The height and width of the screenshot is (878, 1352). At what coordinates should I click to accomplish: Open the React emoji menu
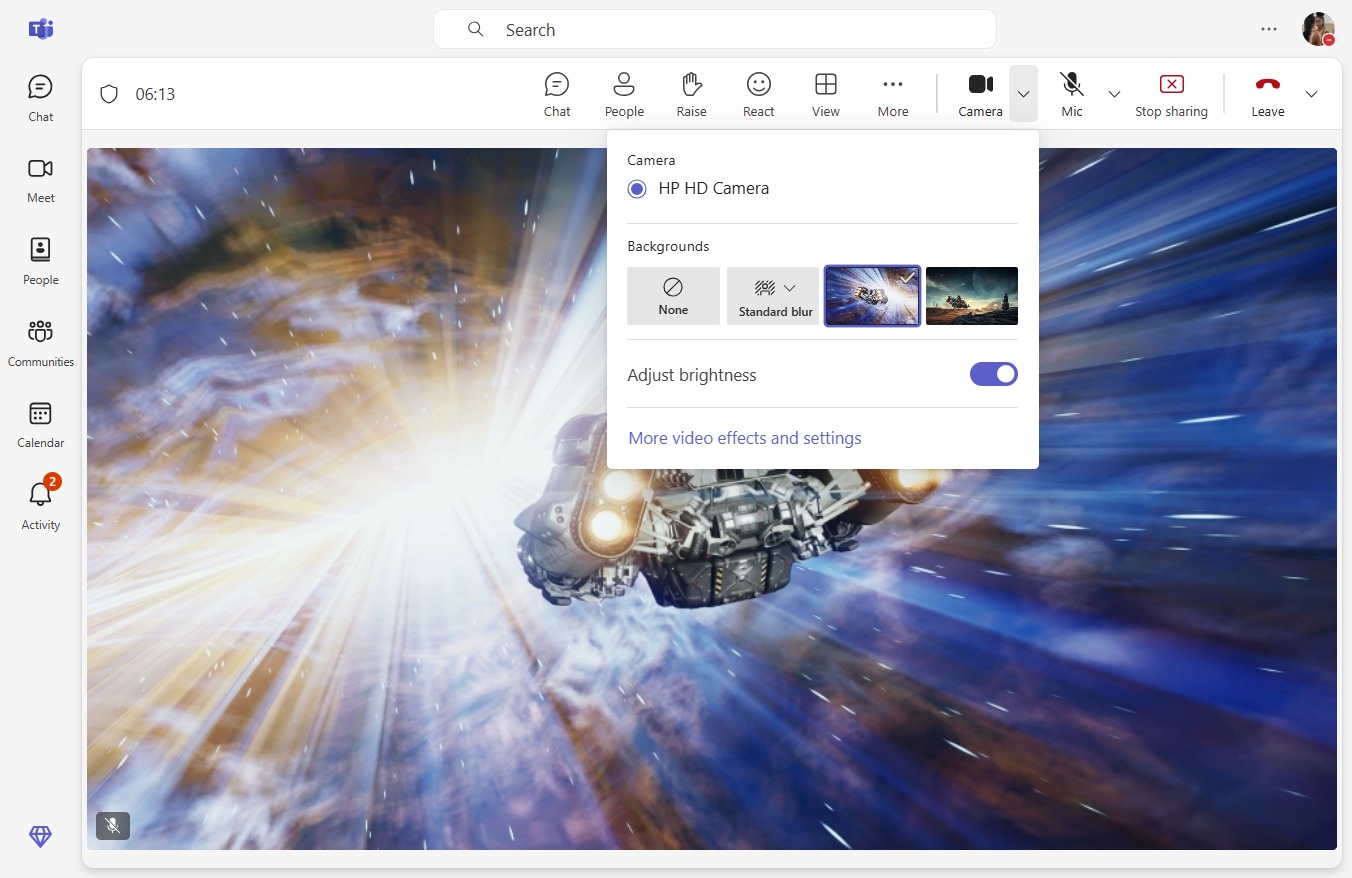click(x=759, y=95)
